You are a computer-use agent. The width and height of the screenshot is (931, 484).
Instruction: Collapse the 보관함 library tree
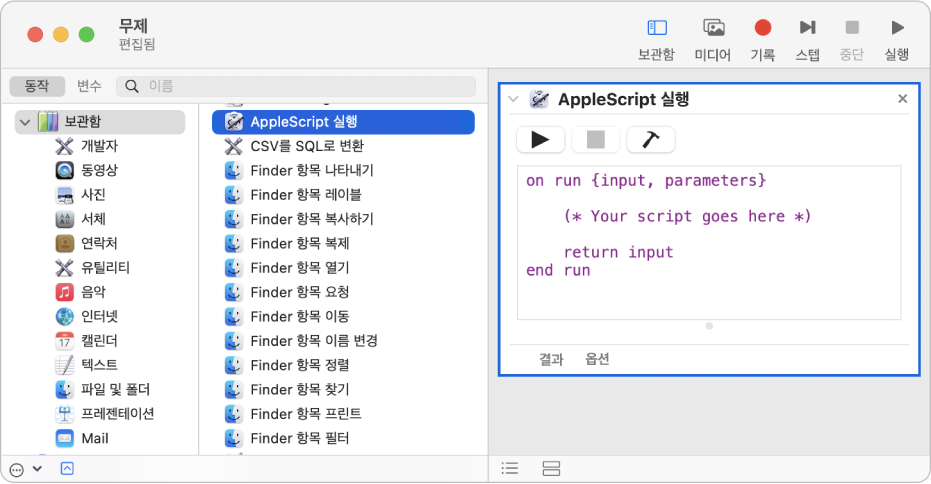25,122
